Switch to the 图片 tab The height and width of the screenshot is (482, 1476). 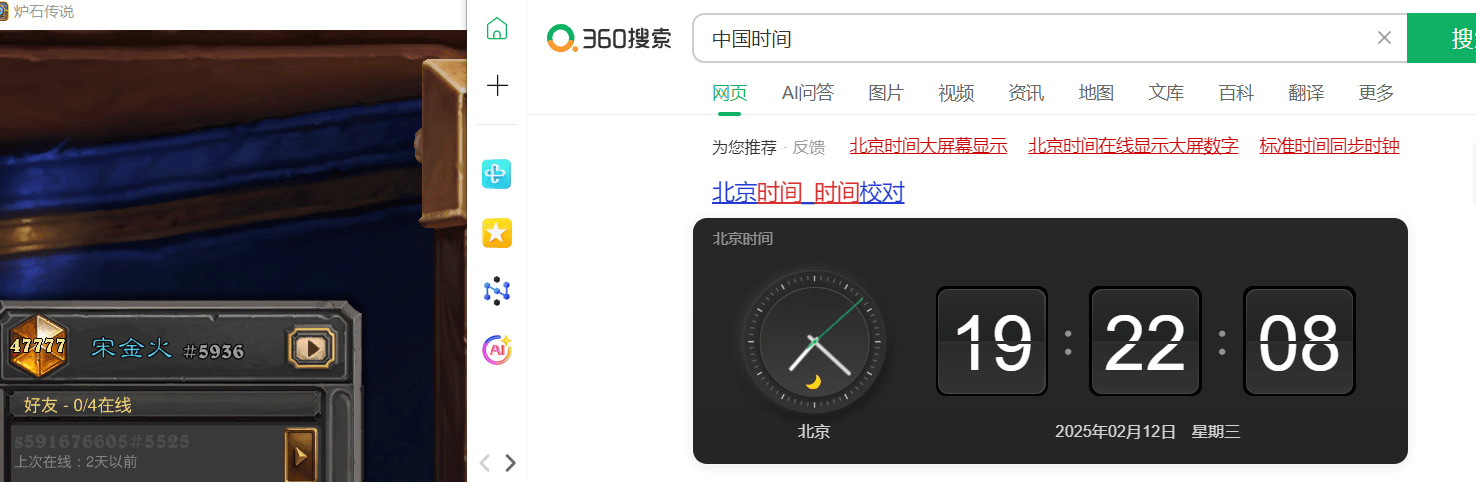pos(886,93)
